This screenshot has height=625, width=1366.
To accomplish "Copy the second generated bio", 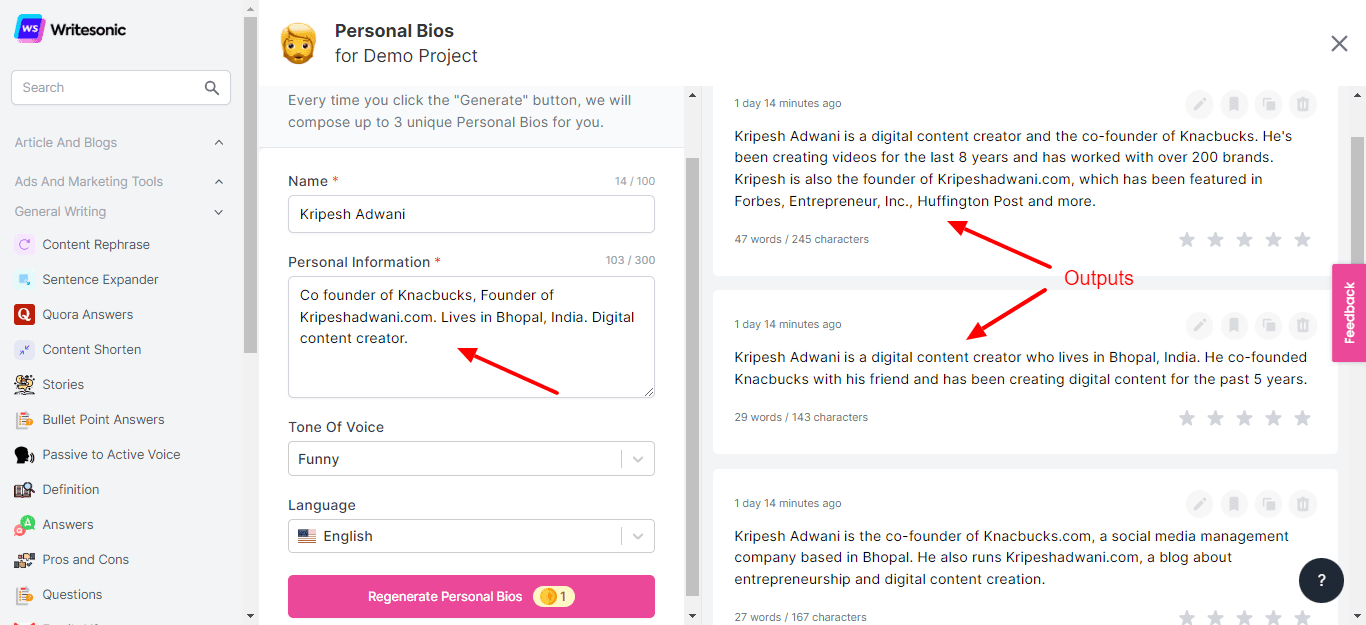I will [1268, 325].
